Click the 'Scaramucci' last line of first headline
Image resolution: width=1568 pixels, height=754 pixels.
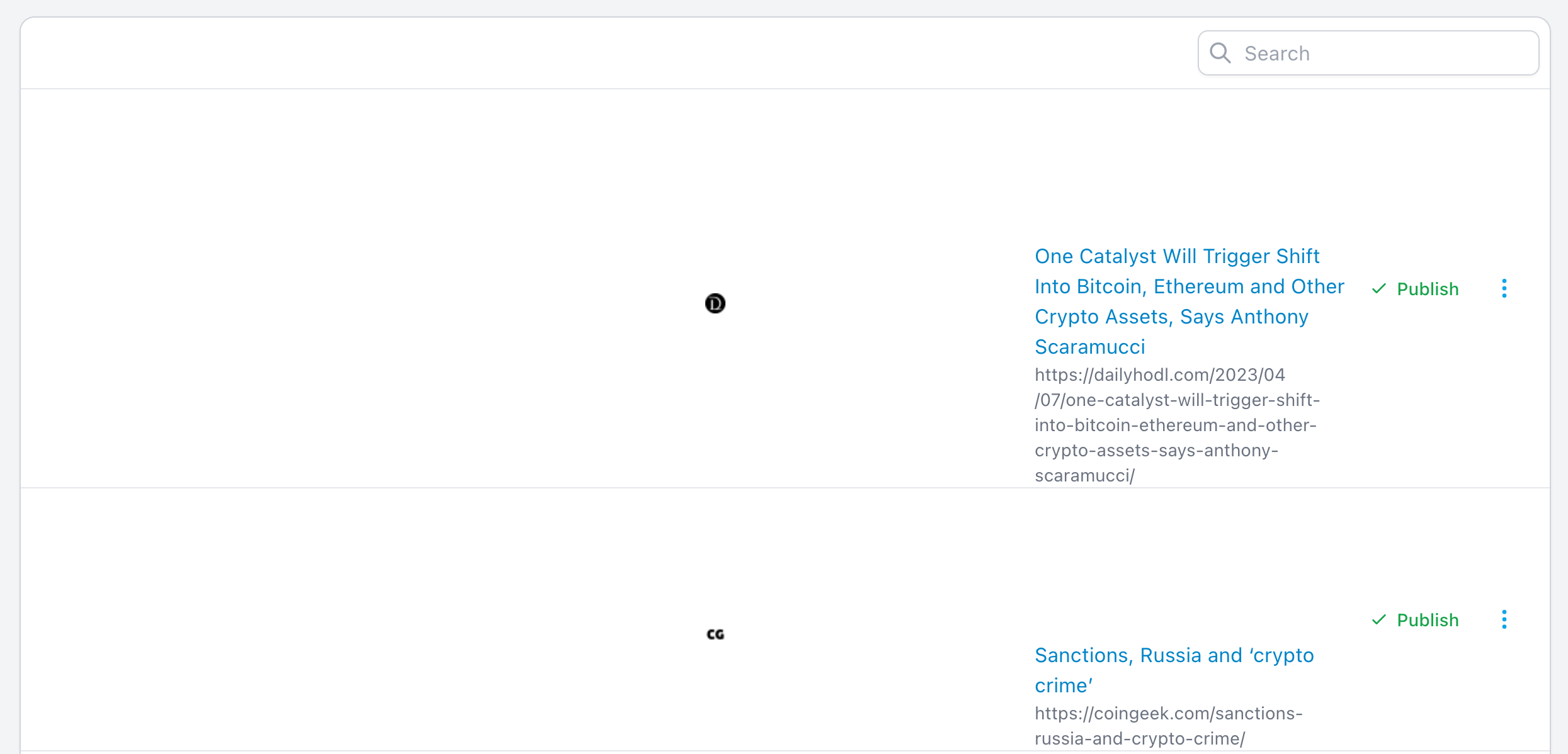pyautogui.click(x=1089, y=347)
